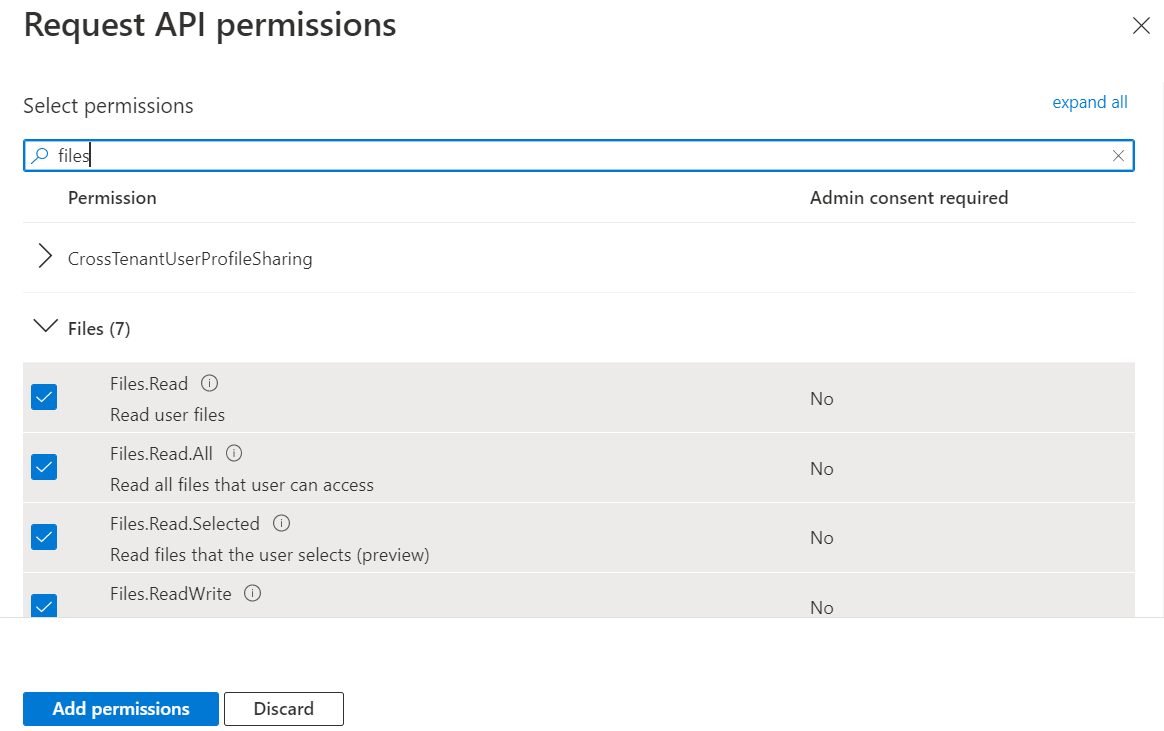Screen dimensions: 1164x731
Task: Show info for Files.Read.Selected permission
Action: point(281,523)
